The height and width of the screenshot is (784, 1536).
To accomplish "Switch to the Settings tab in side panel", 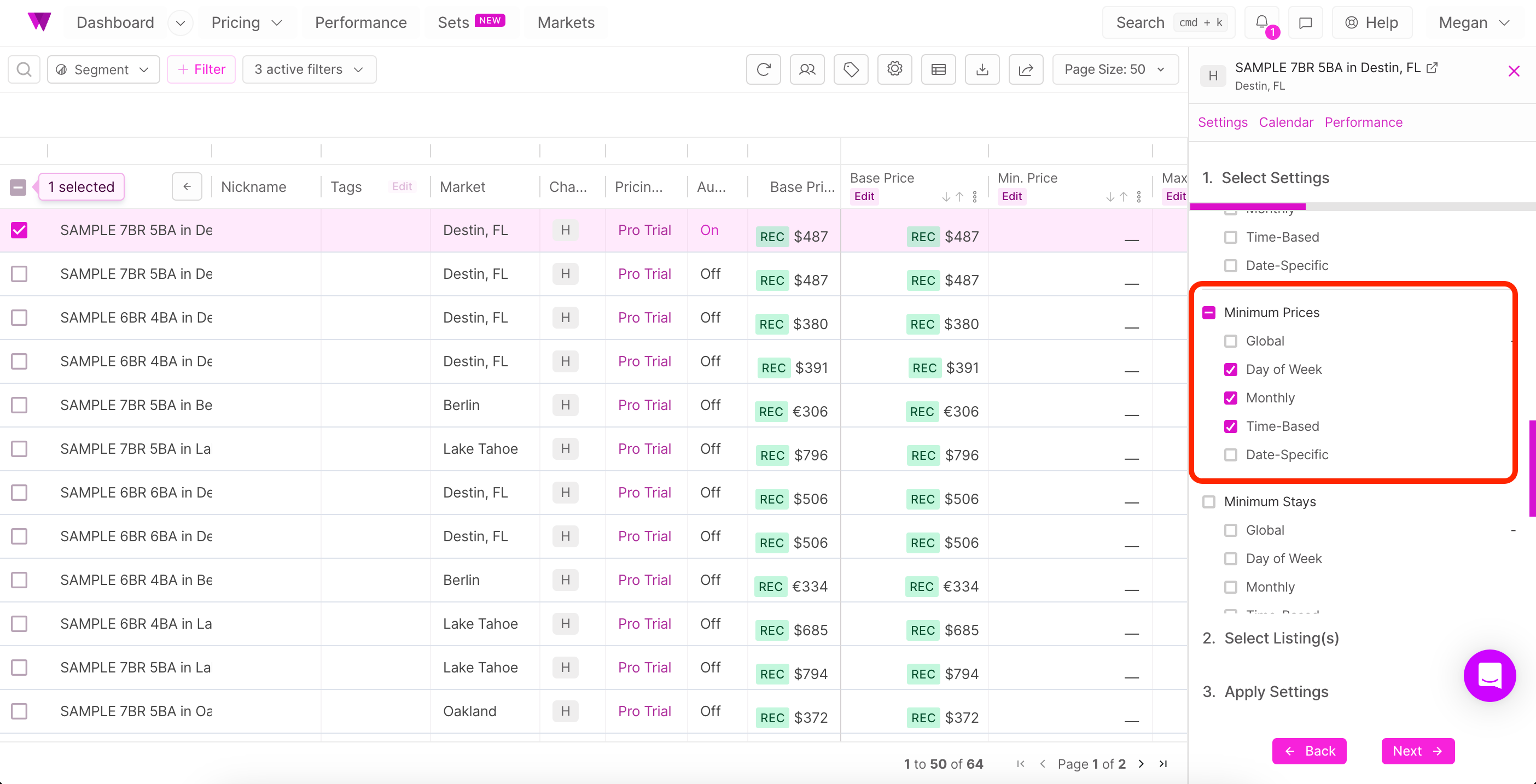I will [x=1223, y=122].
